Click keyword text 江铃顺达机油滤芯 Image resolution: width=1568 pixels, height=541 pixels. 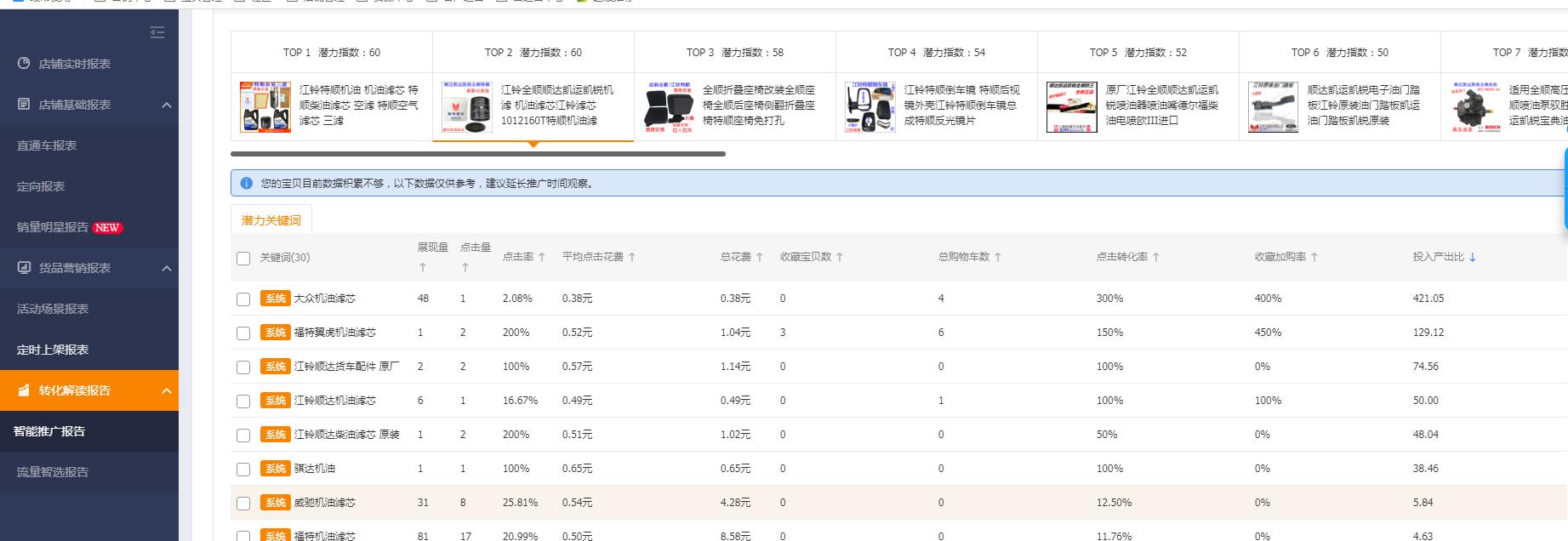334,401
